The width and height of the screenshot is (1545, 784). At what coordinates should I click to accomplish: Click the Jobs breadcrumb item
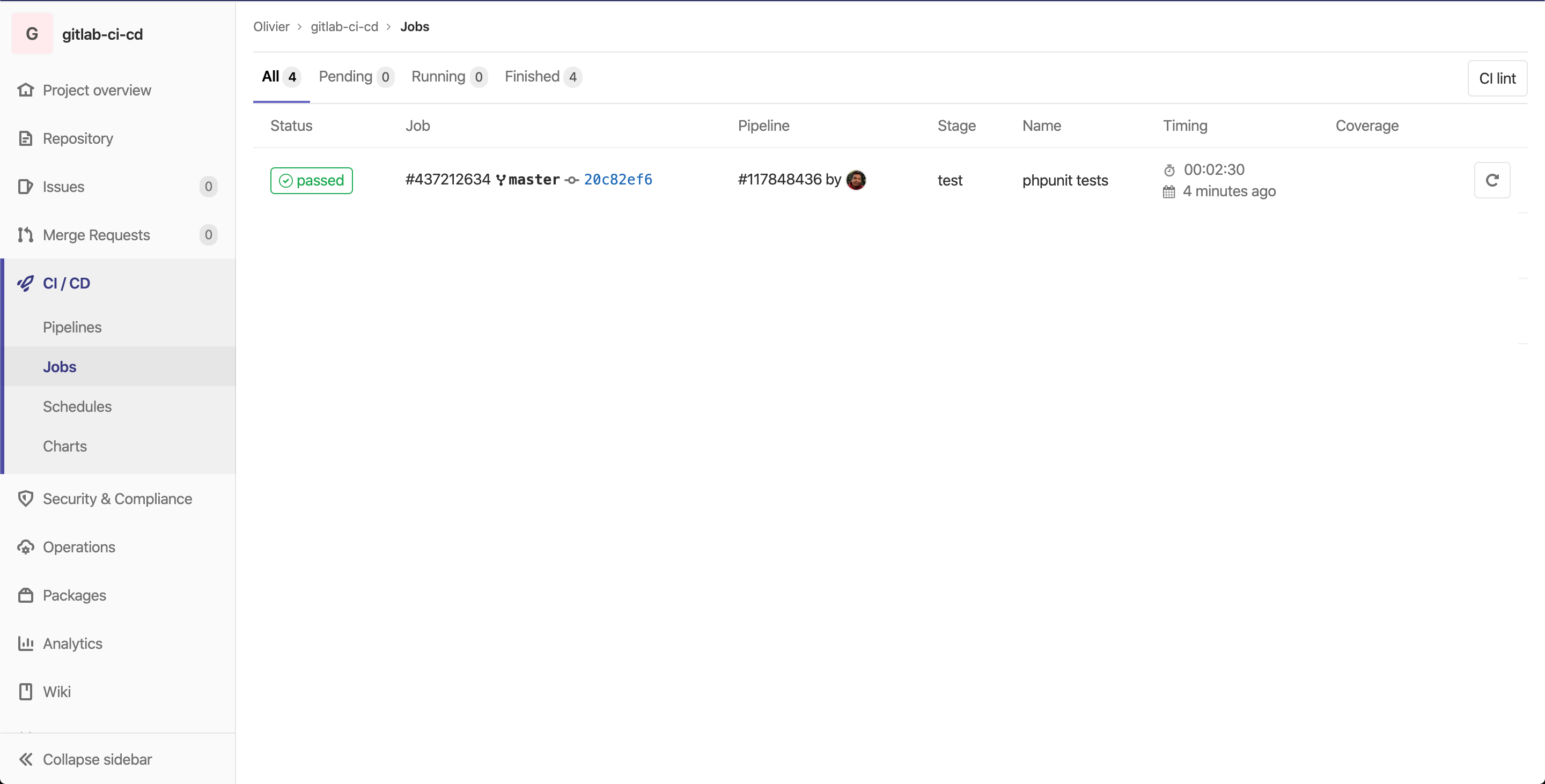click(415, 26)
